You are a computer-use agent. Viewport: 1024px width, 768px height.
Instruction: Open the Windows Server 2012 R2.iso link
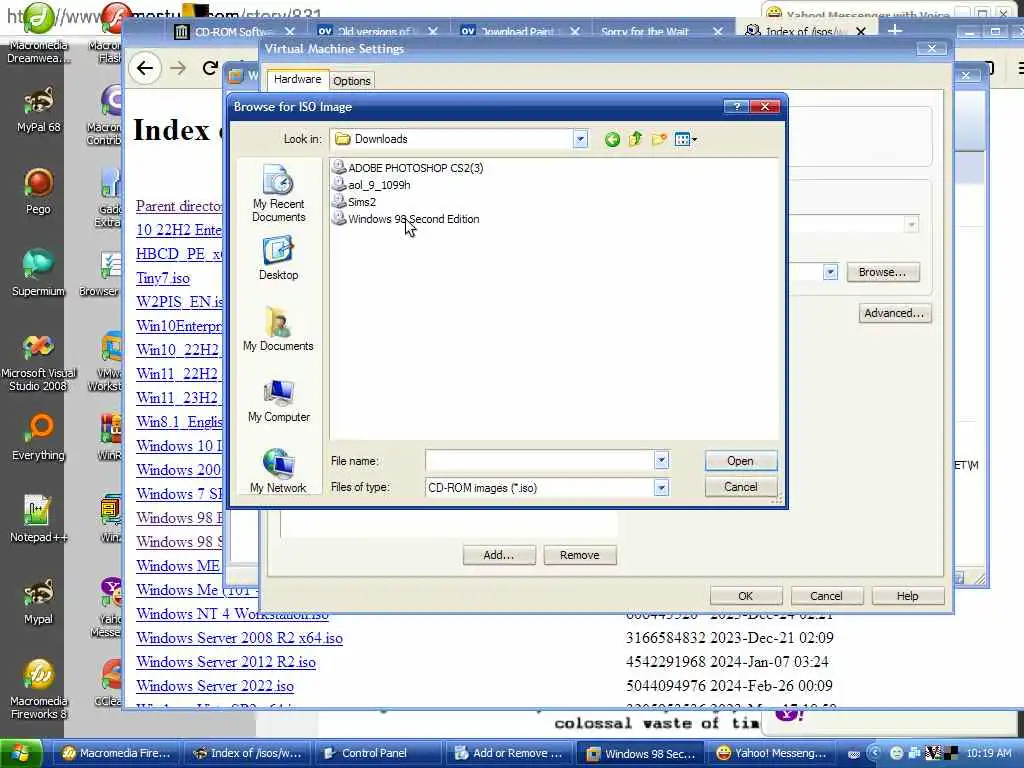(225, 662)
